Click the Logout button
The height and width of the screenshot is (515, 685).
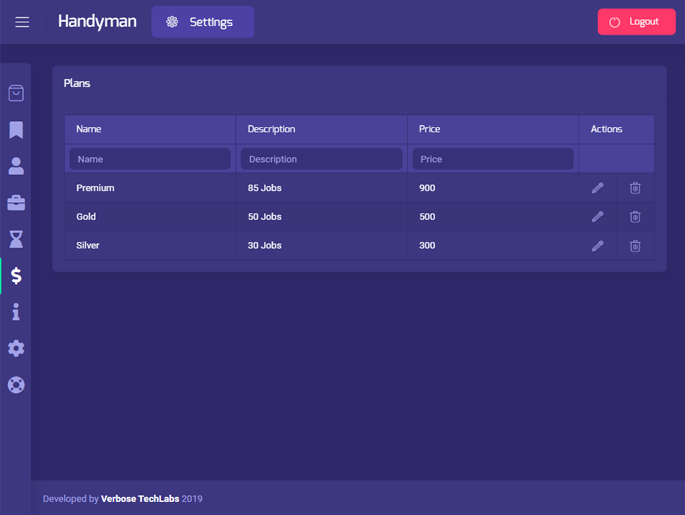(636, 22)
